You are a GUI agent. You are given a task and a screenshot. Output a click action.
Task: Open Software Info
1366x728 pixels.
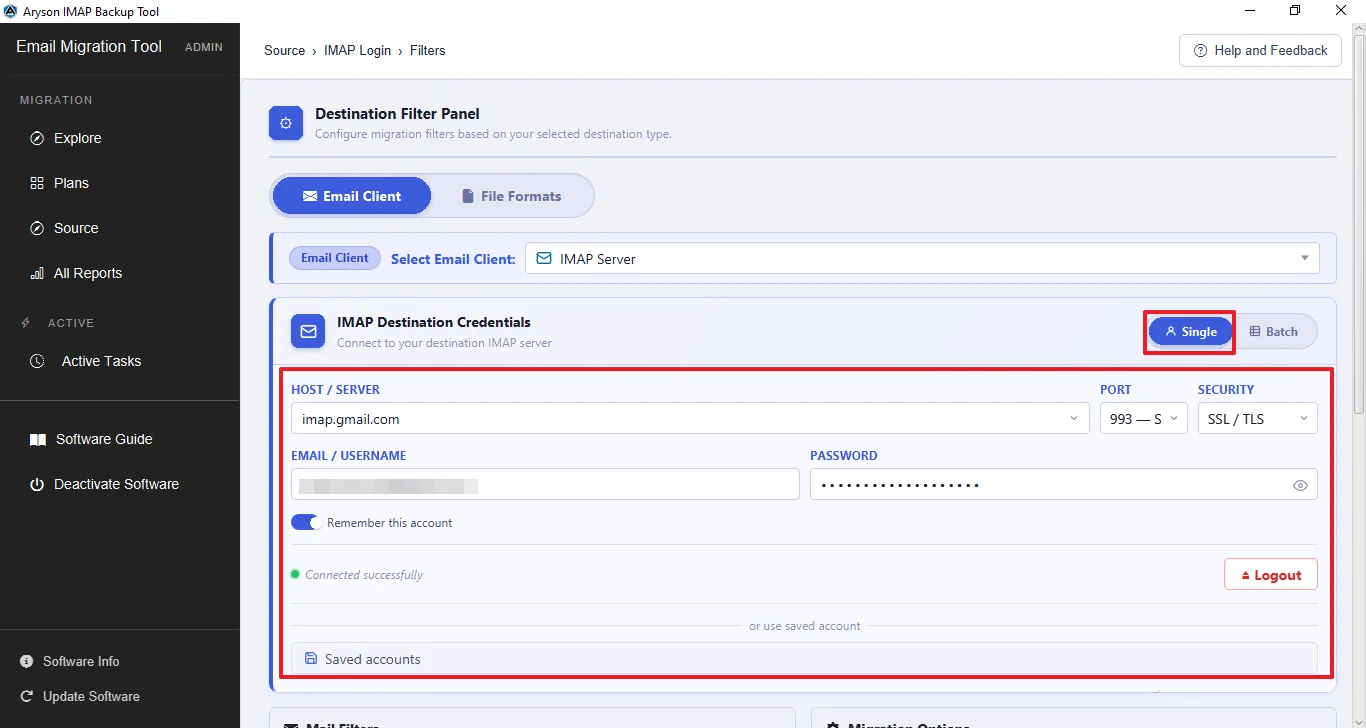point(81,661)
